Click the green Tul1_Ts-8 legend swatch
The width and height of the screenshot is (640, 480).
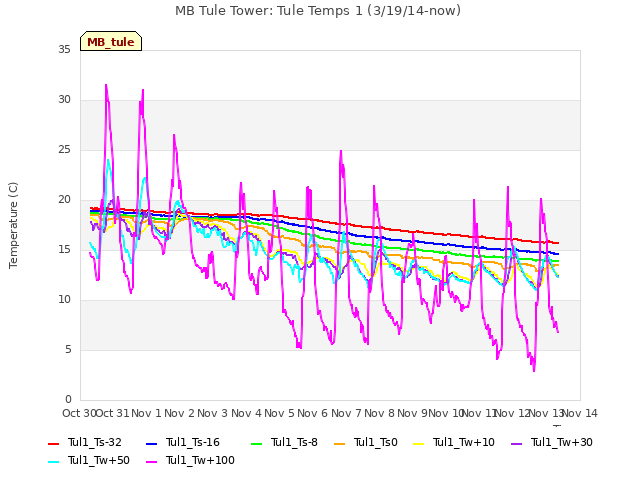[x=256, y=443]
